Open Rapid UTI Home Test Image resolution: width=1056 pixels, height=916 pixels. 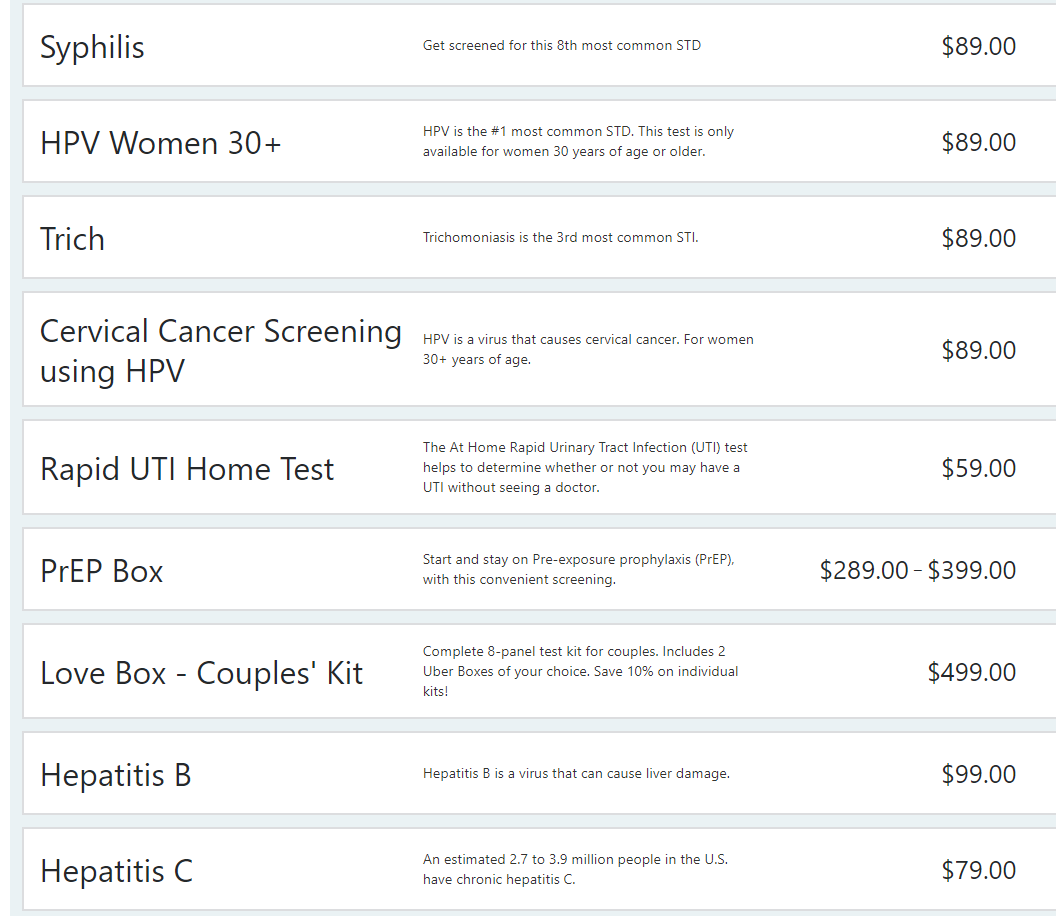click(187, 469)
